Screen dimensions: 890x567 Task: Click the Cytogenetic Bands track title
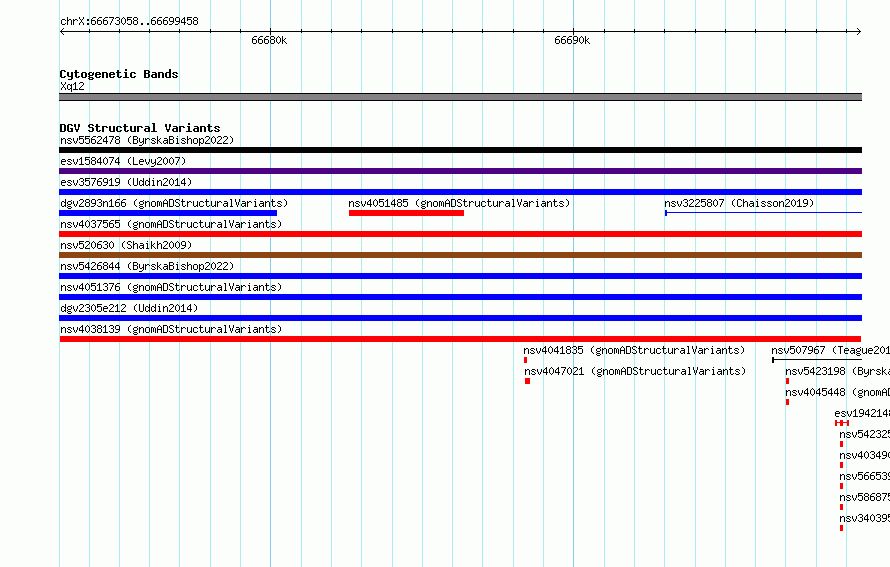[119, 74]
